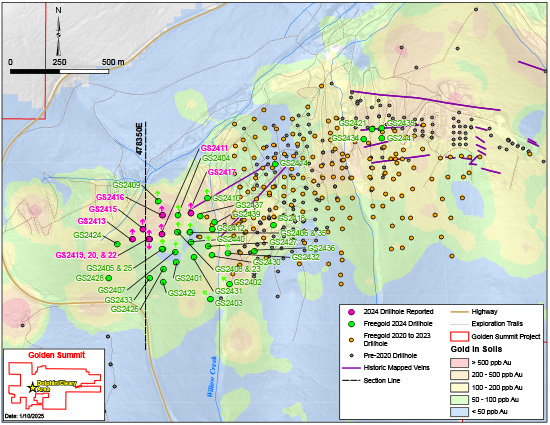Click the GS2404 label
The width and height of the screenshot is (550, 425).
coord(216,158)
